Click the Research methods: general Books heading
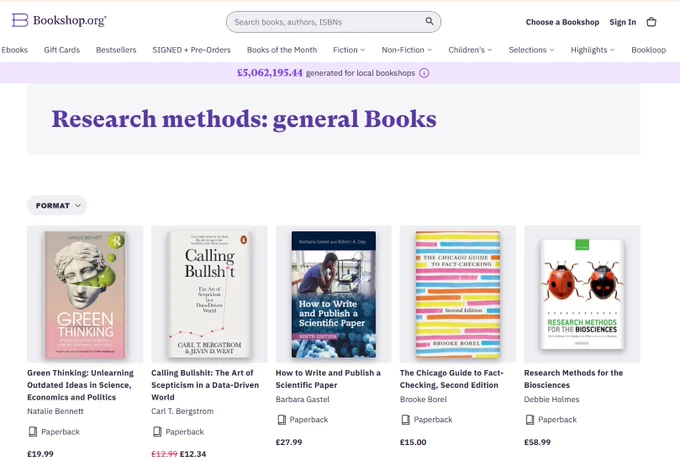The width and height of the screenshot is (680, 461). pos(244,119)
